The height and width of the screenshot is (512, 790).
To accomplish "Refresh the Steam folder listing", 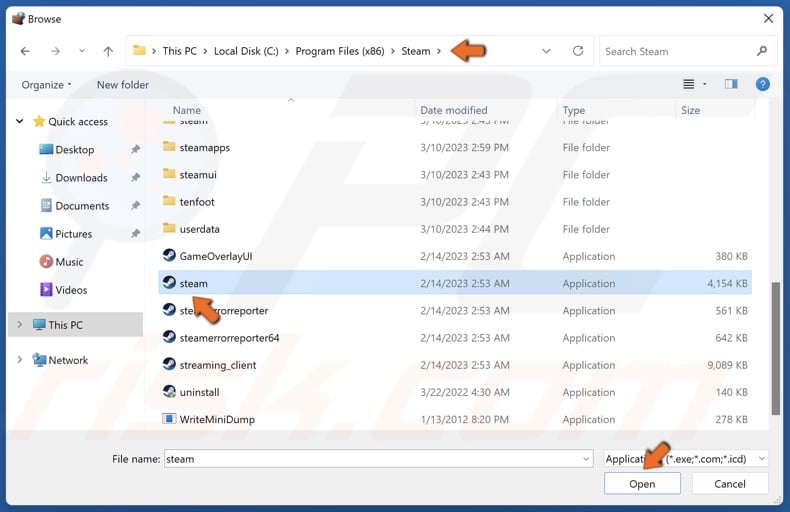I will tap(578, 51).
